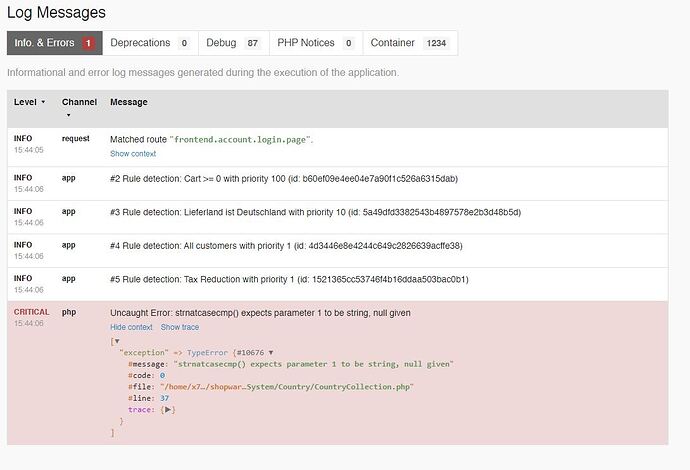This screenshot has height=470, width=690.
Task: Show trace for the uncaught error
Action: [180, 327]
